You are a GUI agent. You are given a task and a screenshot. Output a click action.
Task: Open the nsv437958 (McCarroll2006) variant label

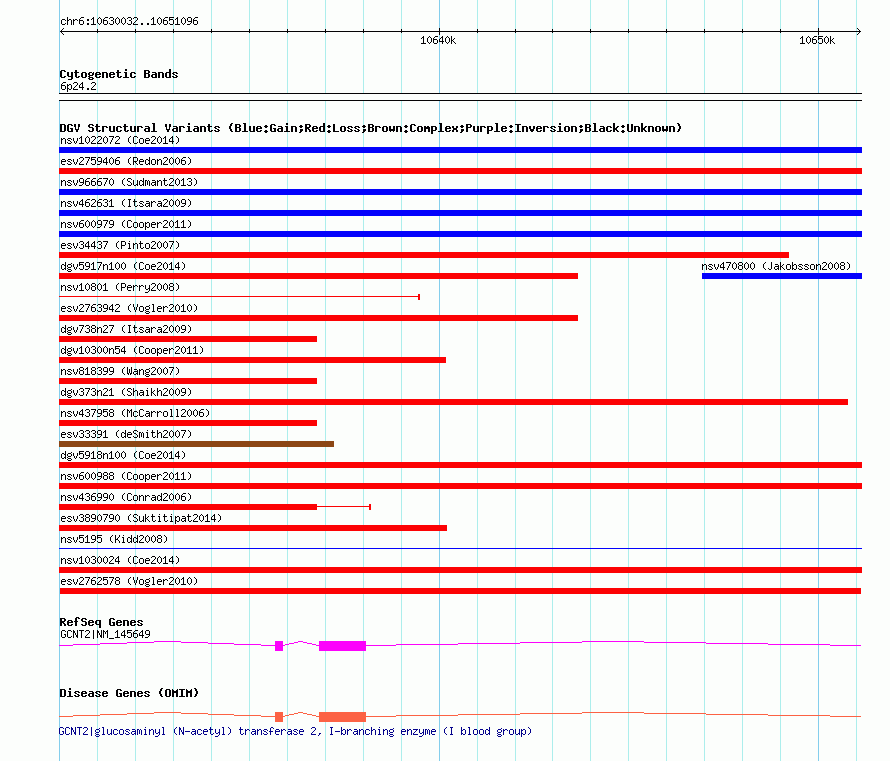[135, 413]
